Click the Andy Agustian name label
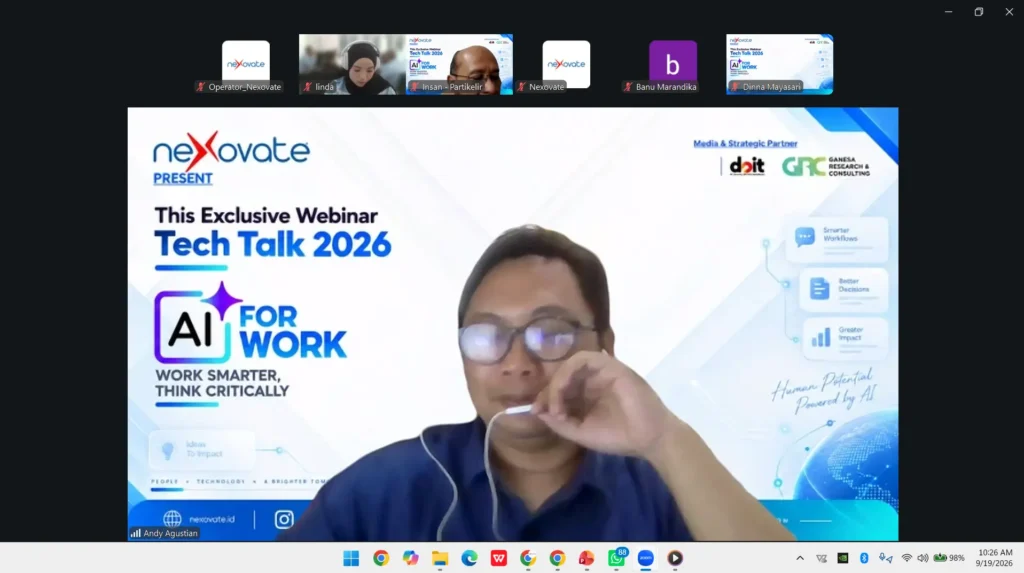The height and width of the screenshot is (573, 1024). pos(170,533)
